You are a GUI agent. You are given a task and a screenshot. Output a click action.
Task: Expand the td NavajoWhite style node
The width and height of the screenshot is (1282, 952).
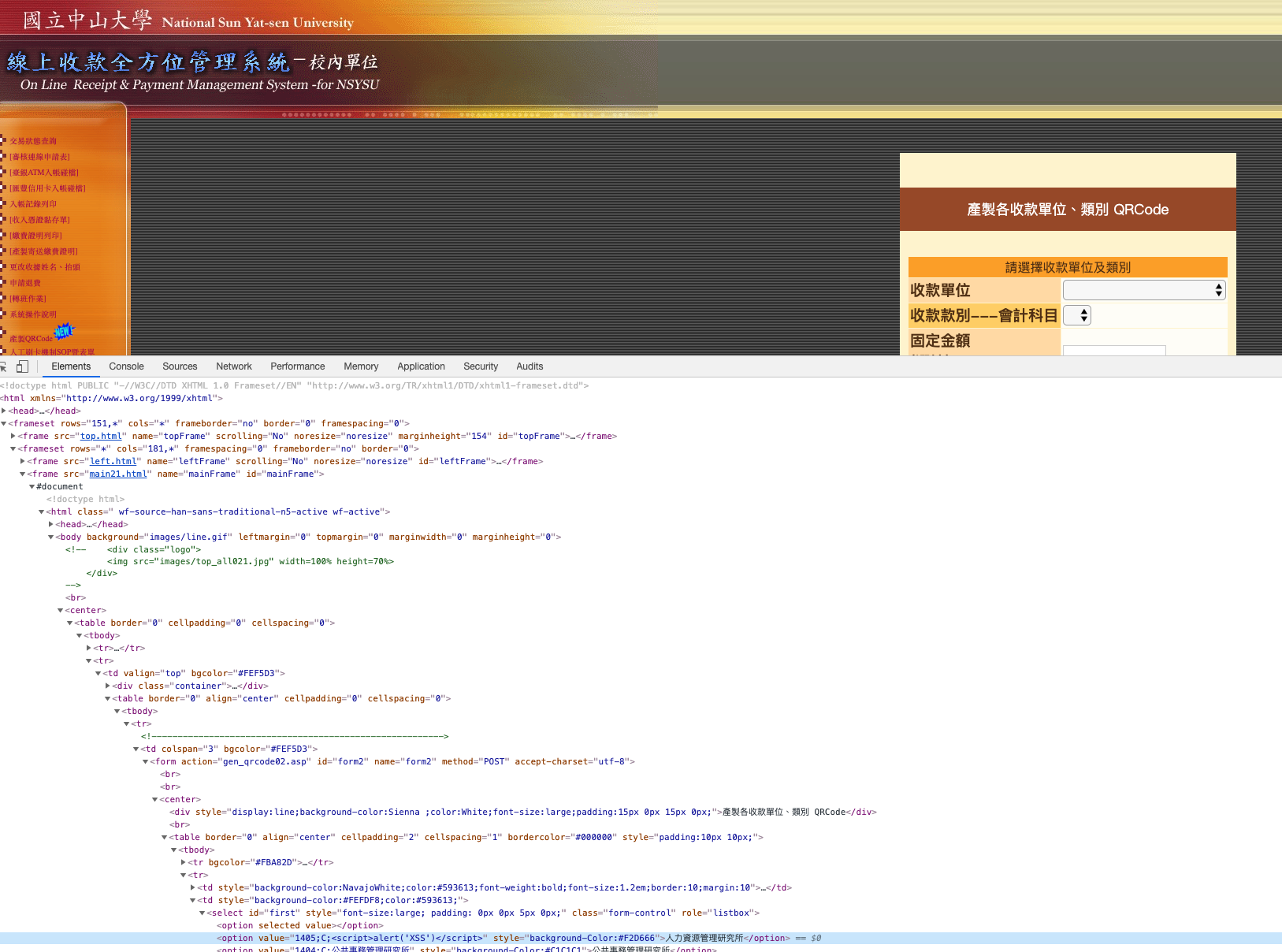pyautogui.click(x=193, y=887)
